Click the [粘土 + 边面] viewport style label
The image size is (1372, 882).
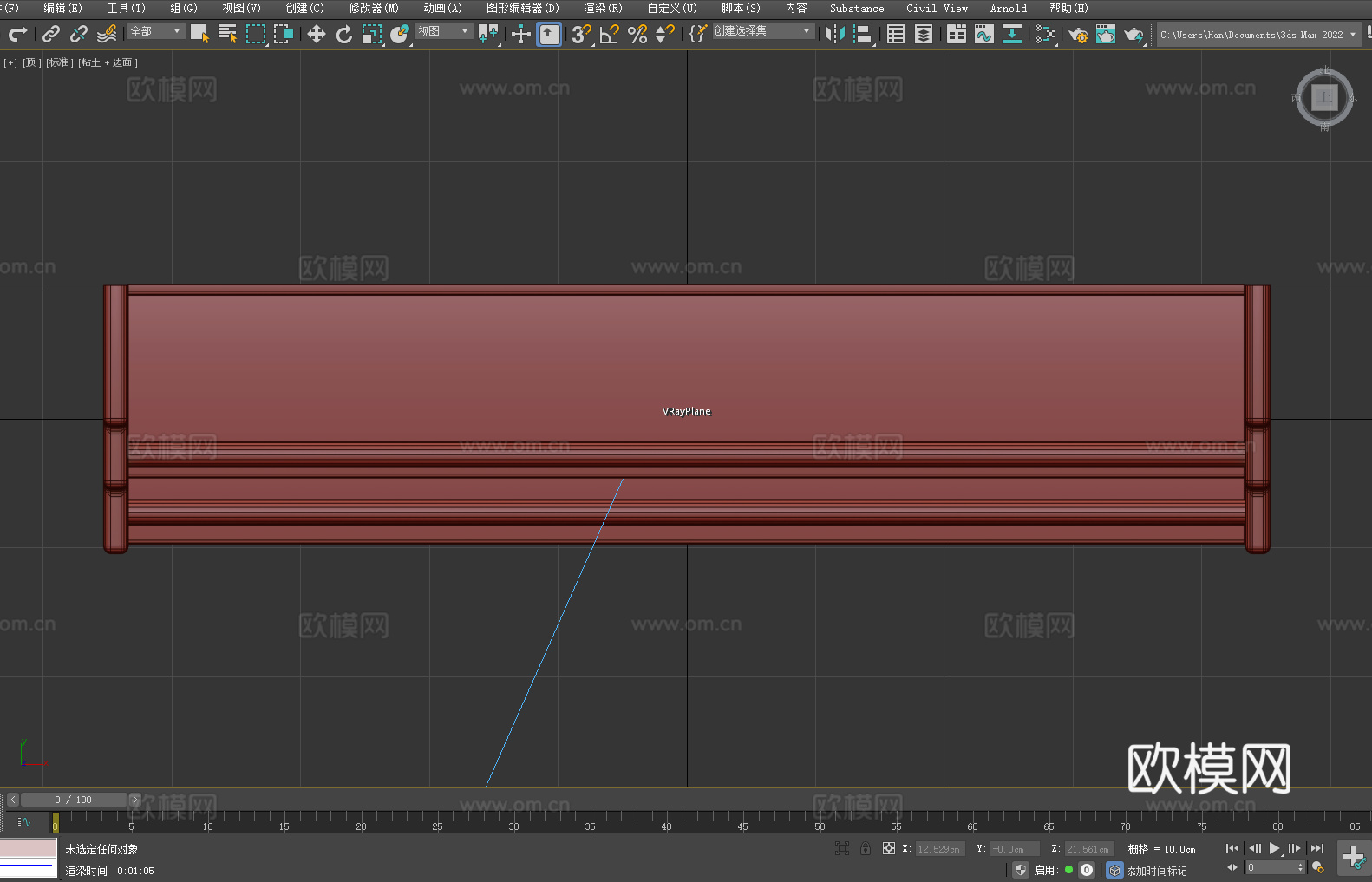(x=108, y=62)
